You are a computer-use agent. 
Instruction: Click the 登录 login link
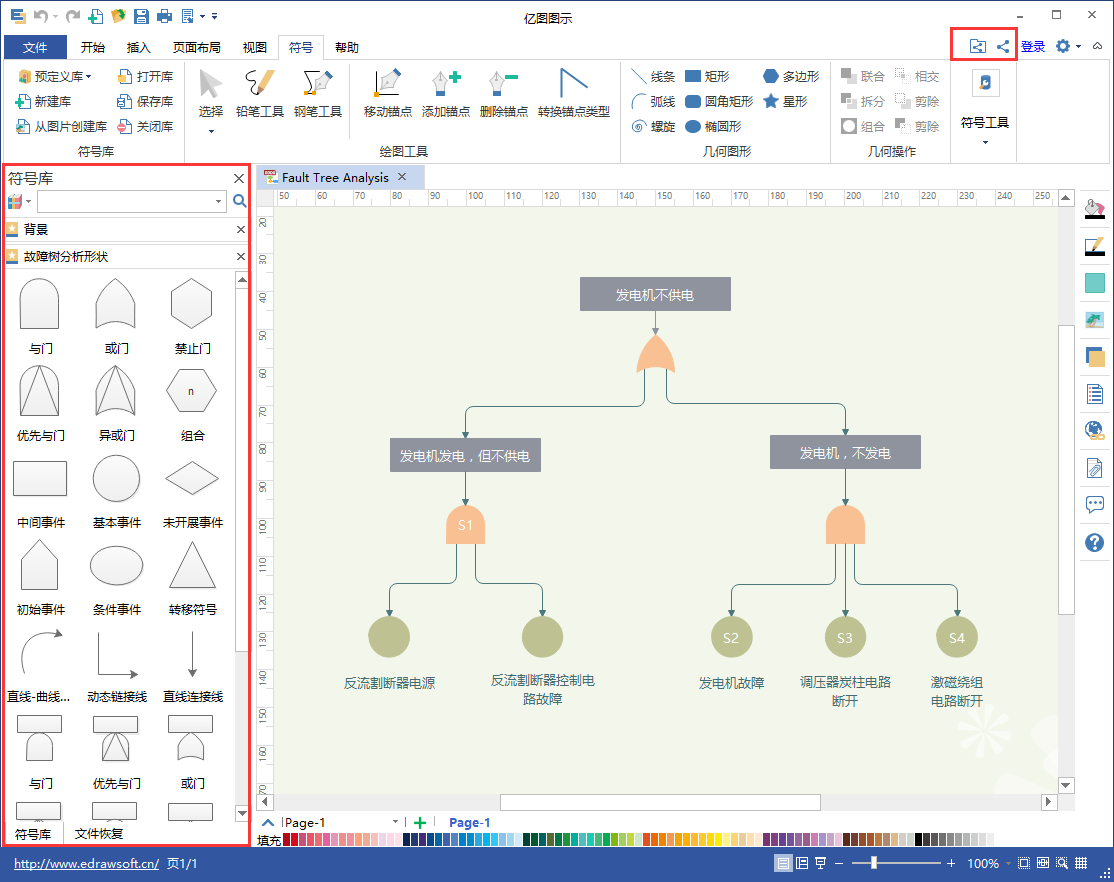pyautogui.click(x=1033, y=47)
